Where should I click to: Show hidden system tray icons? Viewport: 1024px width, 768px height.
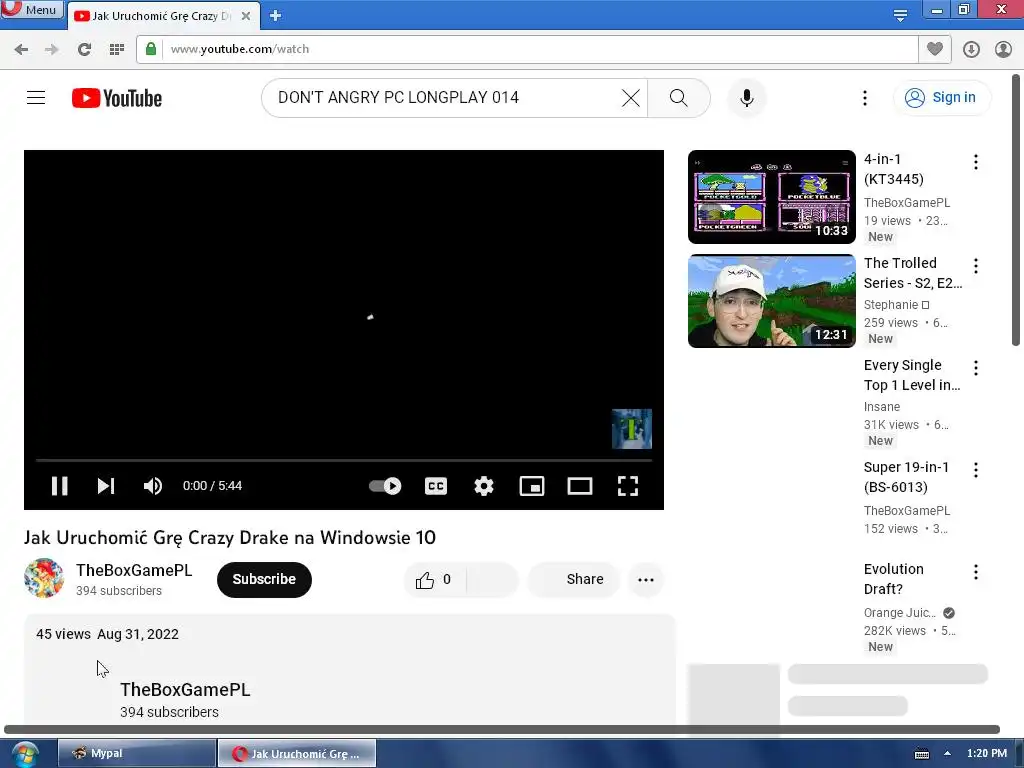click(x=947, y=754)
